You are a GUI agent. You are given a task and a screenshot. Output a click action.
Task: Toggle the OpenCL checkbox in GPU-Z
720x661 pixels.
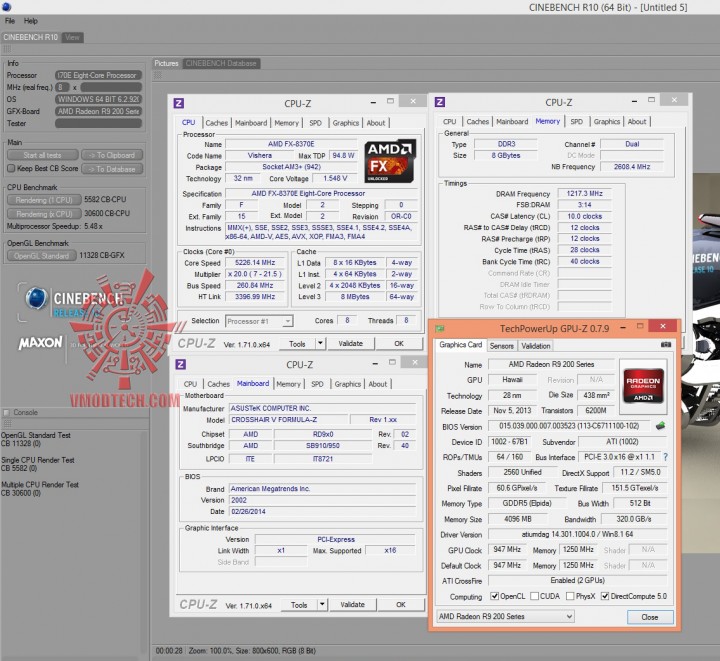point(495,596)
